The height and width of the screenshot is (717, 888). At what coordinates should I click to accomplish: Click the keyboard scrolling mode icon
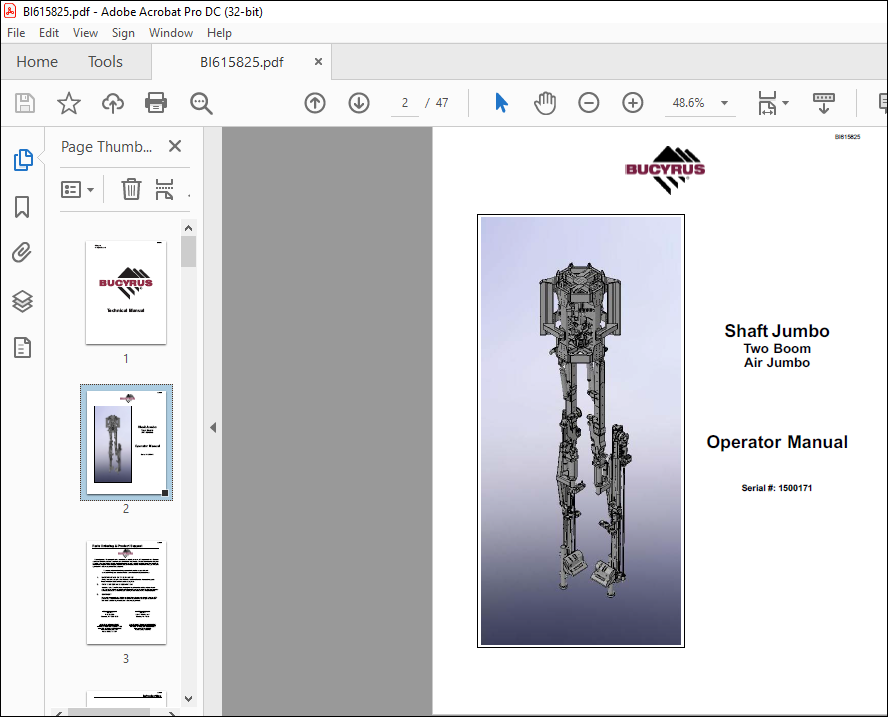click(823, 103)
